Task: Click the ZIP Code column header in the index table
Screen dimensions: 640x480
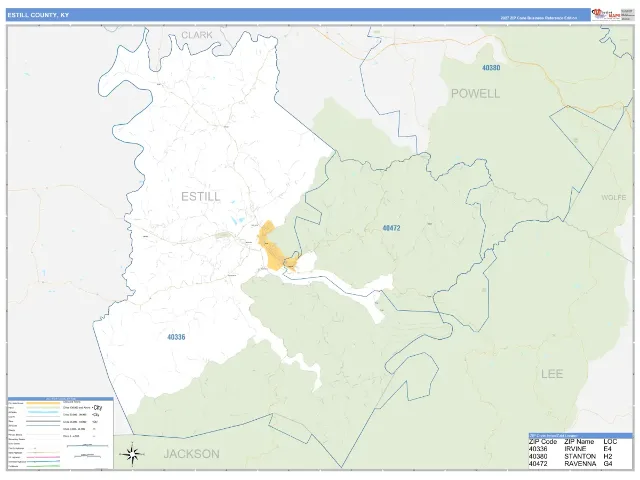Action: [x=542, y=442]
